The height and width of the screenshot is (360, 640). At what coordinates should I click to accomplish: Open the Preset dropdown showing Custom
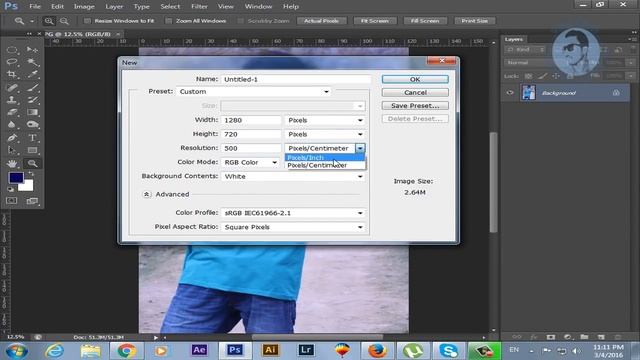click(254, 91)
